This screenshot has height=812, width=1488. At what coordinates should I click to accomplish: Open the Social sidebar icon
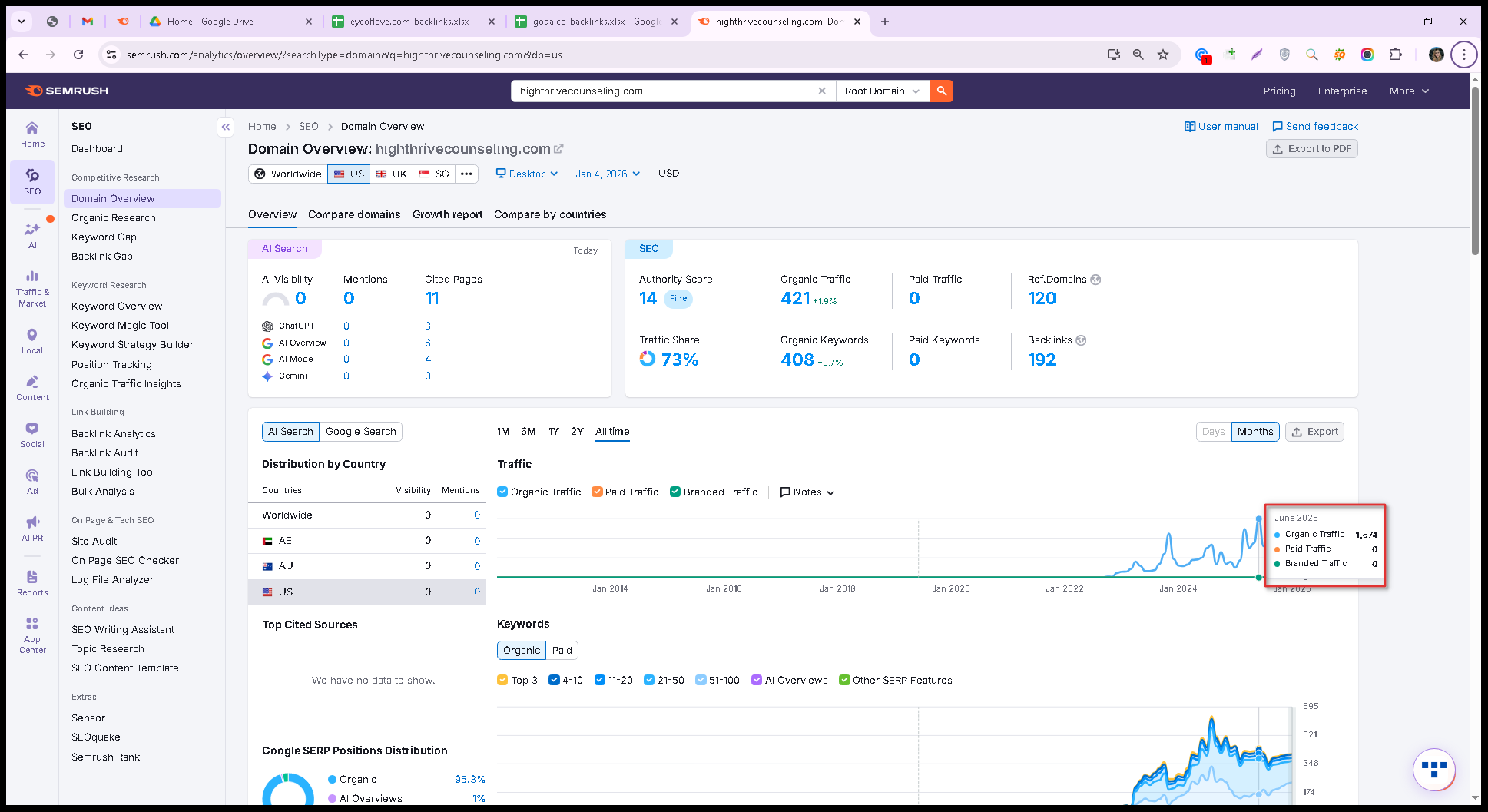(32, 435)
